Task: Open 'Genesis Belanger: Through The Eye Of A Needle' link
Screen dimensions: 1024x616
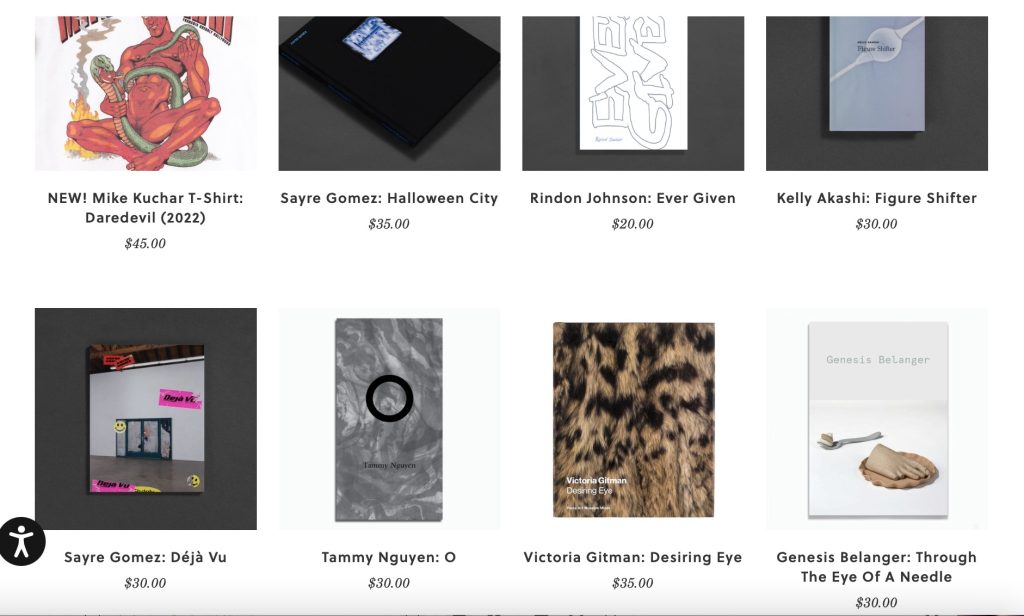Action: [876, 567]
